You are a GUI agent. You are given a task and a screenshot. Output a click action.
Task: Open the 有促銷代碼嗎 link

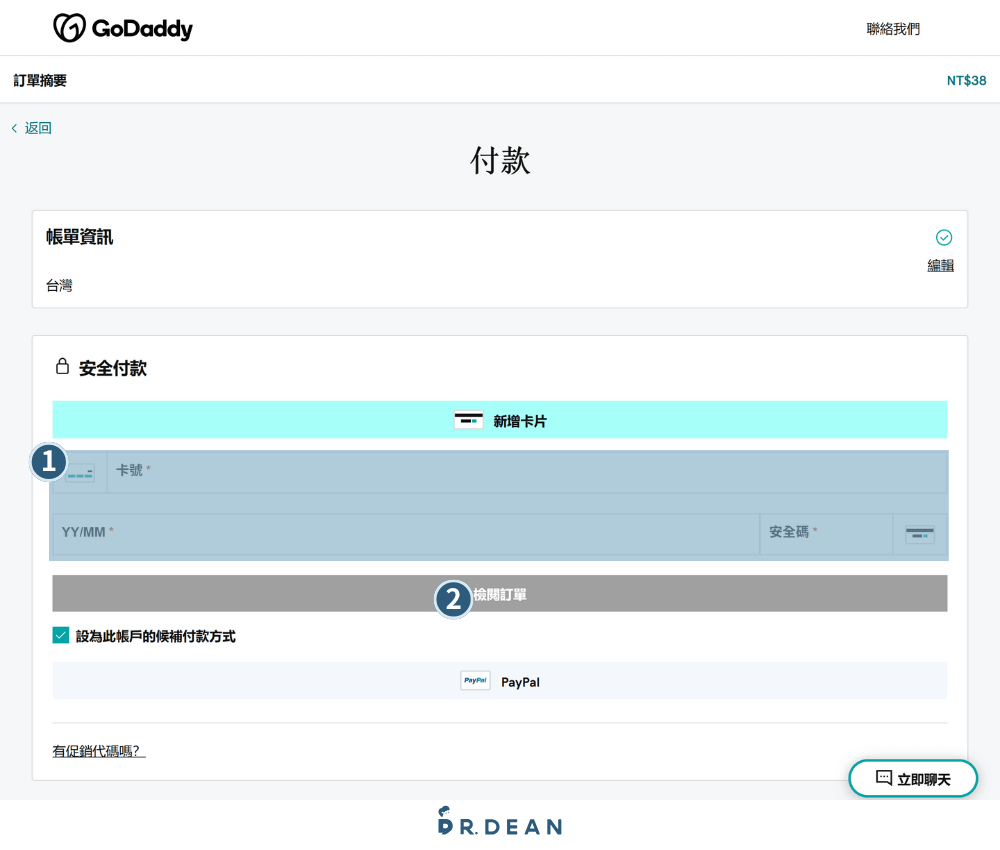[x=98, y=749]
